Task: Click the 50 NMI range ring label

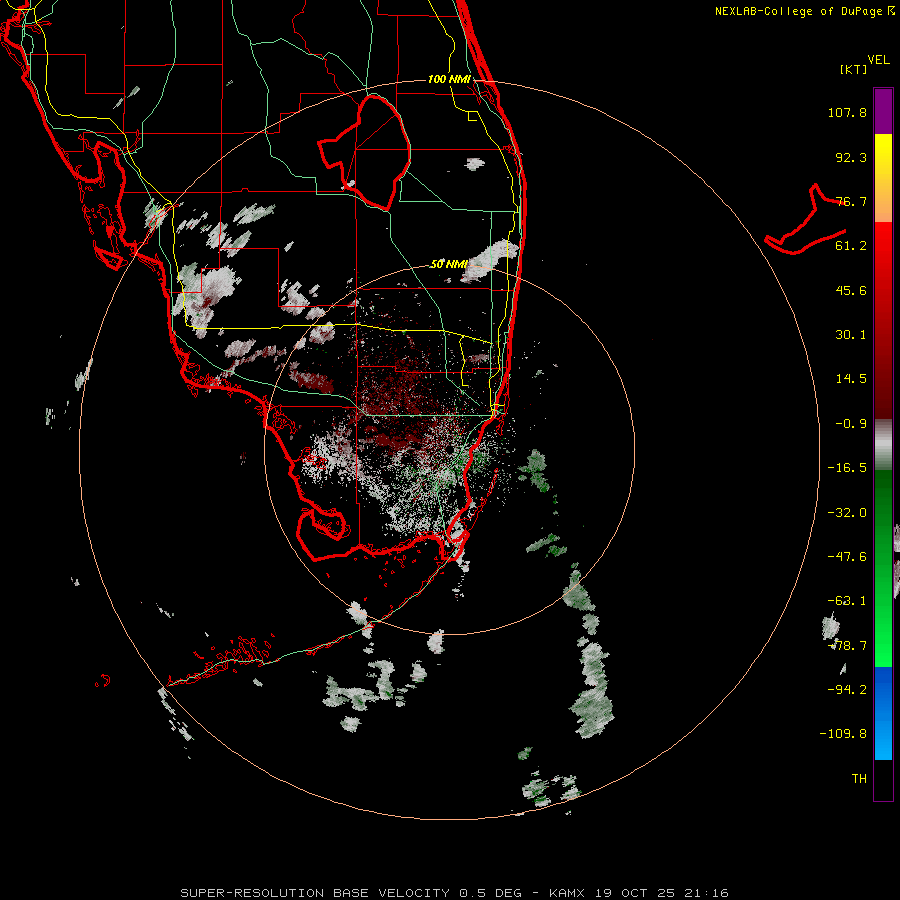Action: click(449, 265)
